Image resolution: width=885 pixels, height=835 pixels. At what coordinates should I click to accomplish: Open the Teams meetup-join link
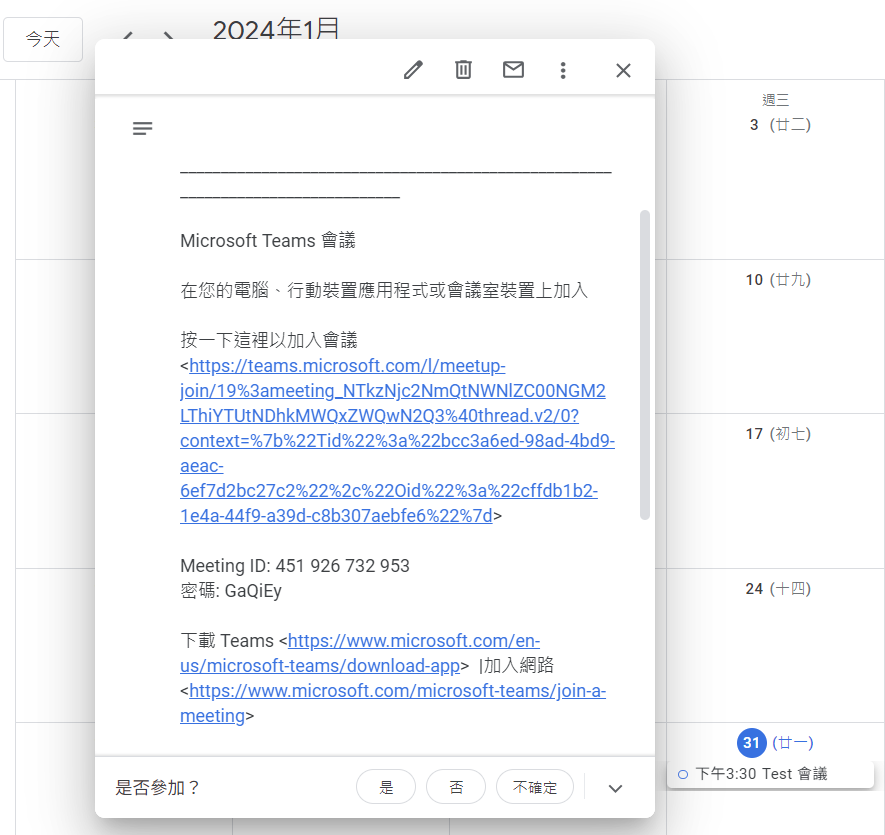click(x=397, y=440)
